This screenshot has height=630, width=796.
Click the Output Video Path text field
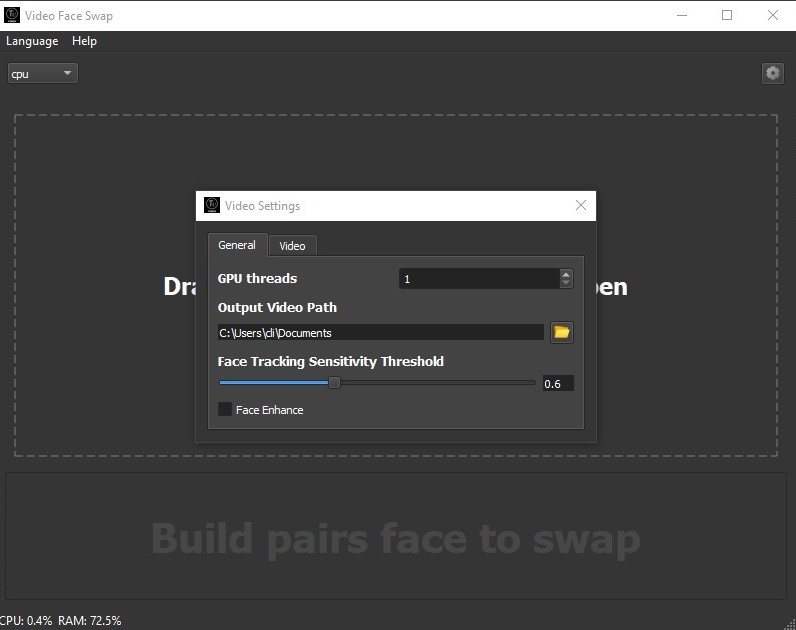381,333
